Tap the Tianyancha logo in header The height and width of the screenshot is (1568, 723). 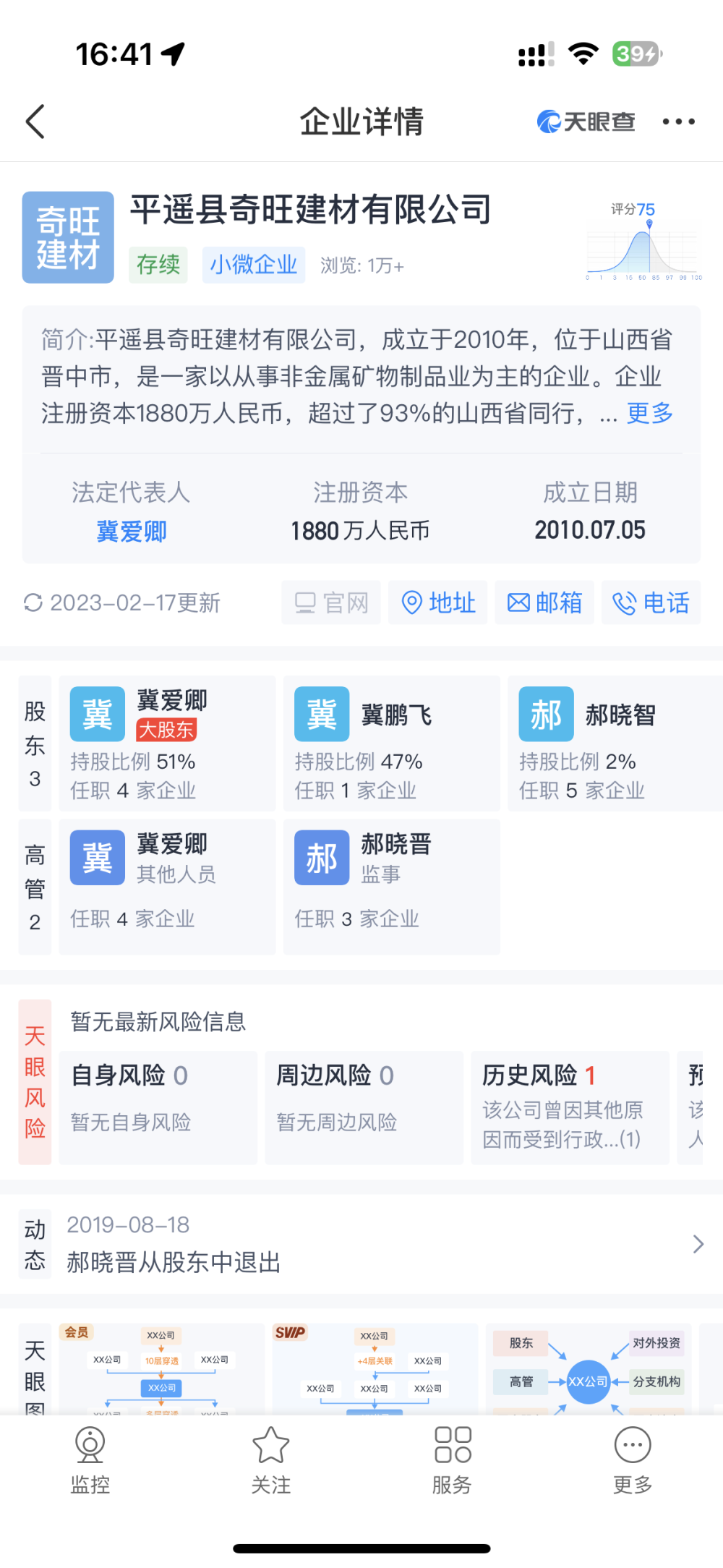click(x=586, y=122)
